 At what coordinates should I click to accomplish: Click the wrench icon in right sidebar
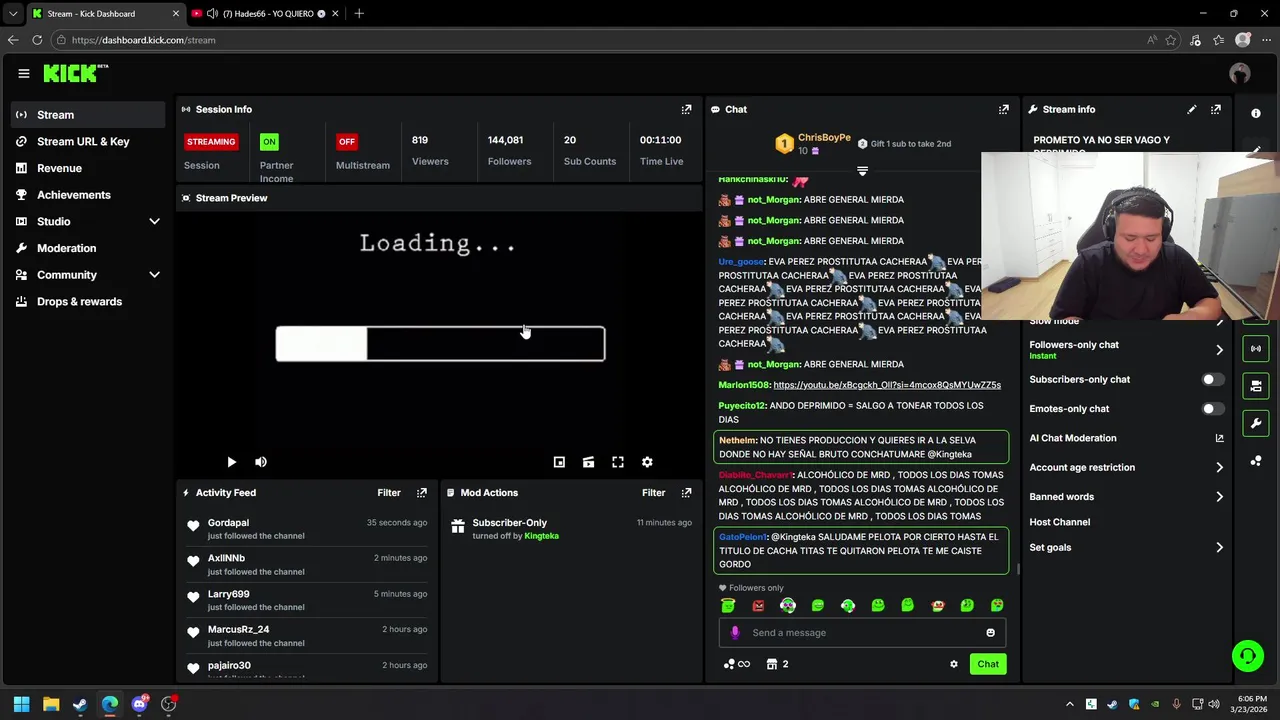click(1256, 423)
